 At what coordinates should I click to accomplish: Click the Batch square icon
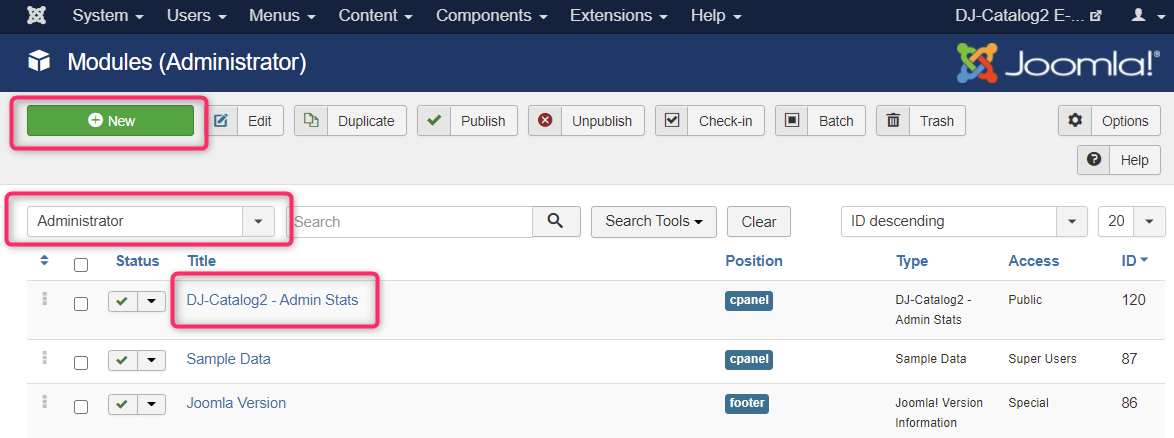791,120
